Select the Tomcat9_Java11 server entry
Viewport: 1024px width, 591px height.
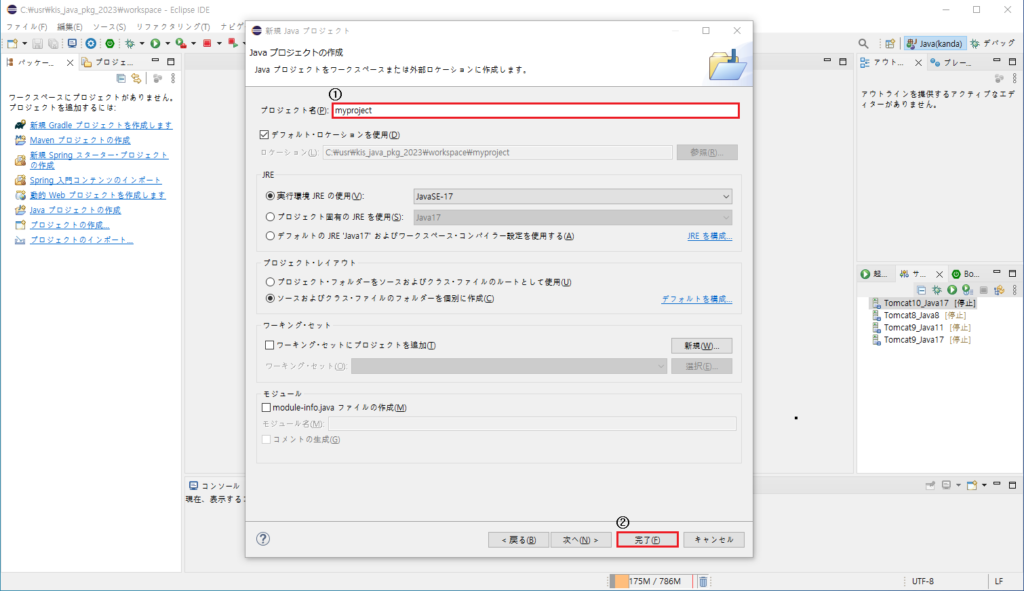pyautogui.click(x=921, y=328)
